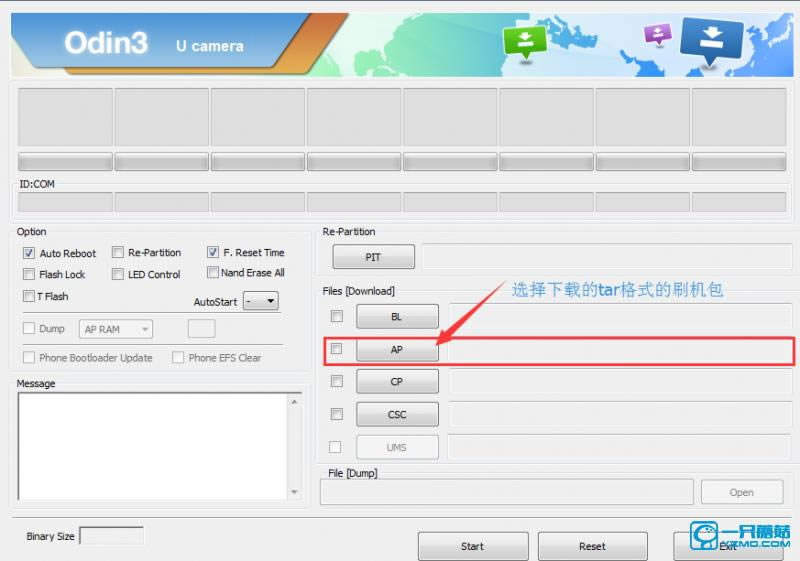Open the AutoStart dropdown
The height and width of the screenshot is (561, 800).
[x=261, y=301]
